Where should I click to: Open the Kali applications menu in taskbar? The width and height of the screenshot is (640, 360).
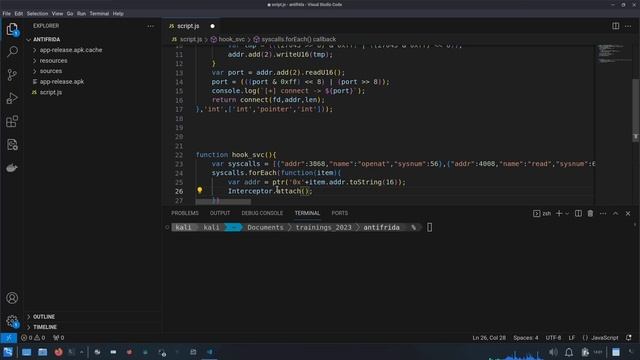pyautogui.click(x=8, y=352)
